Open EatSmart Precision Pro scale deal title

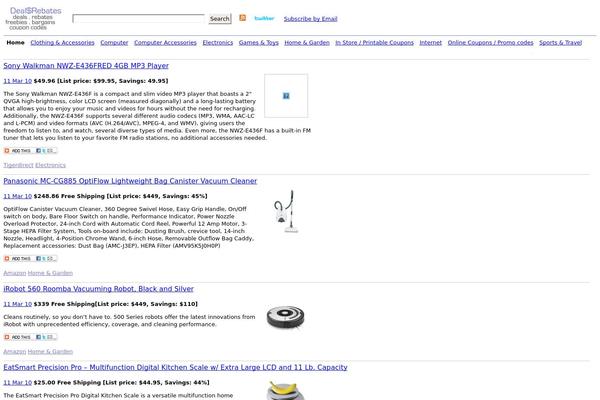pyautogui.click(x=175, y=367)
